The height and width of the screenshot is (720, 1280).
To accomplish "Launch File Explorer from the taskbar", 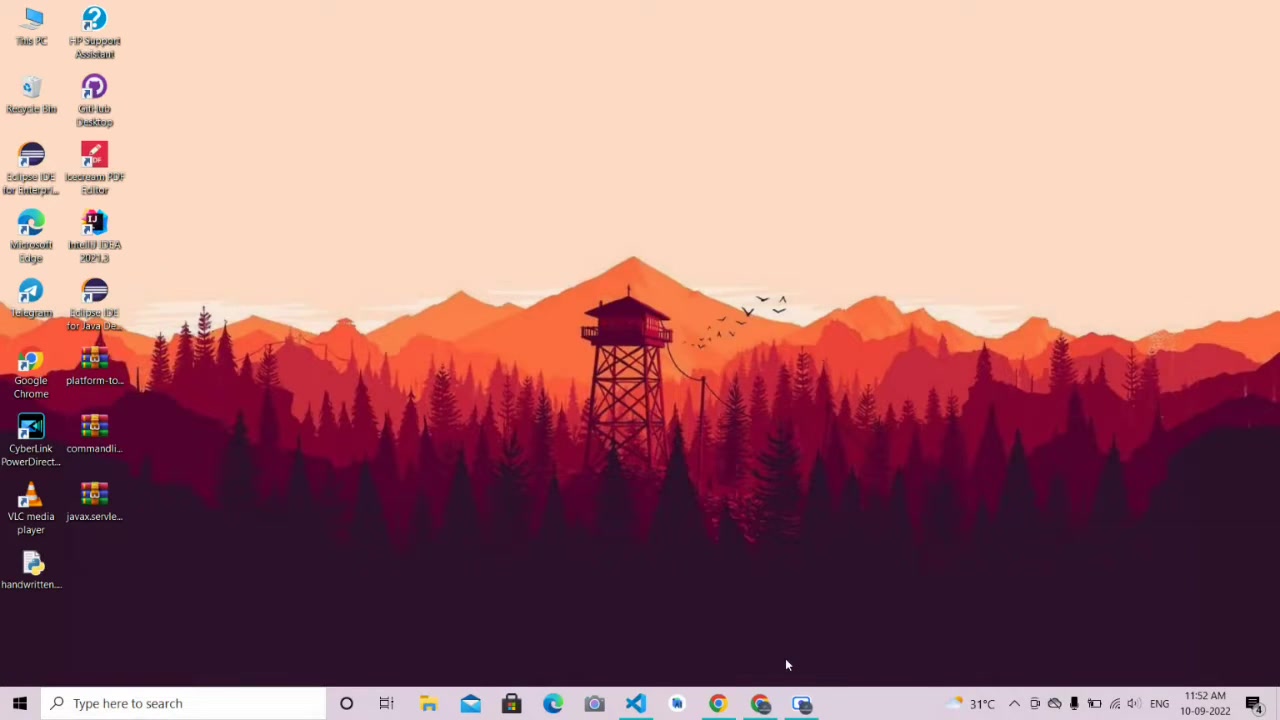I will coord(428,703).
